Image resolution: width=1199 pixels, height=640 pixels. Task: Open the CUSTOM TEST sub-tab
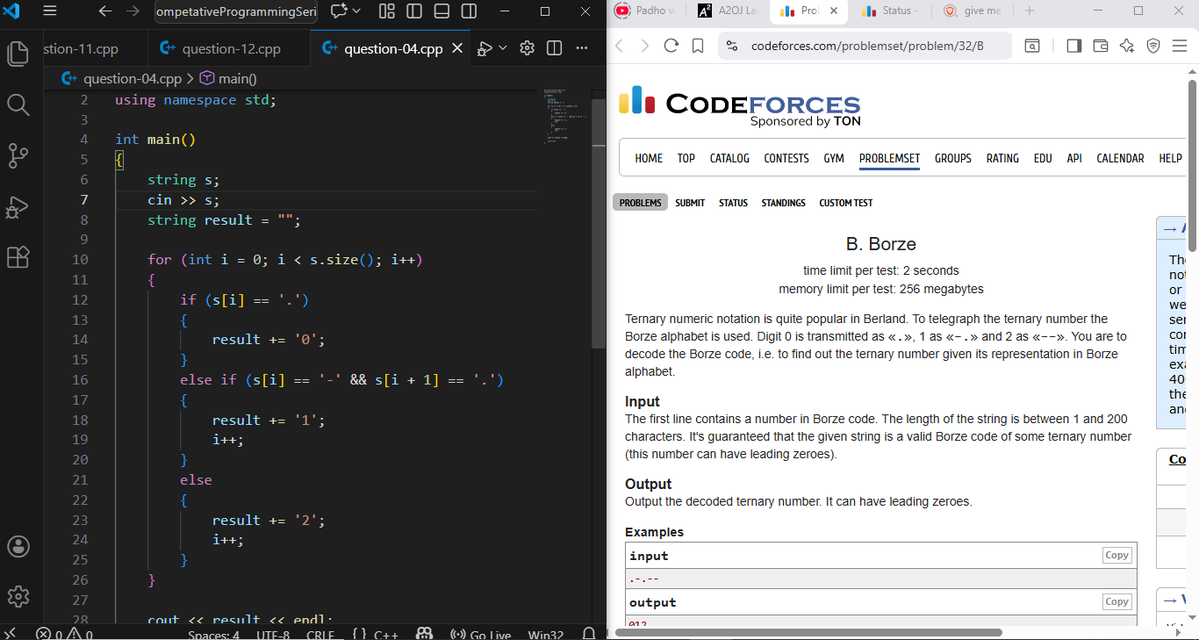846,203
